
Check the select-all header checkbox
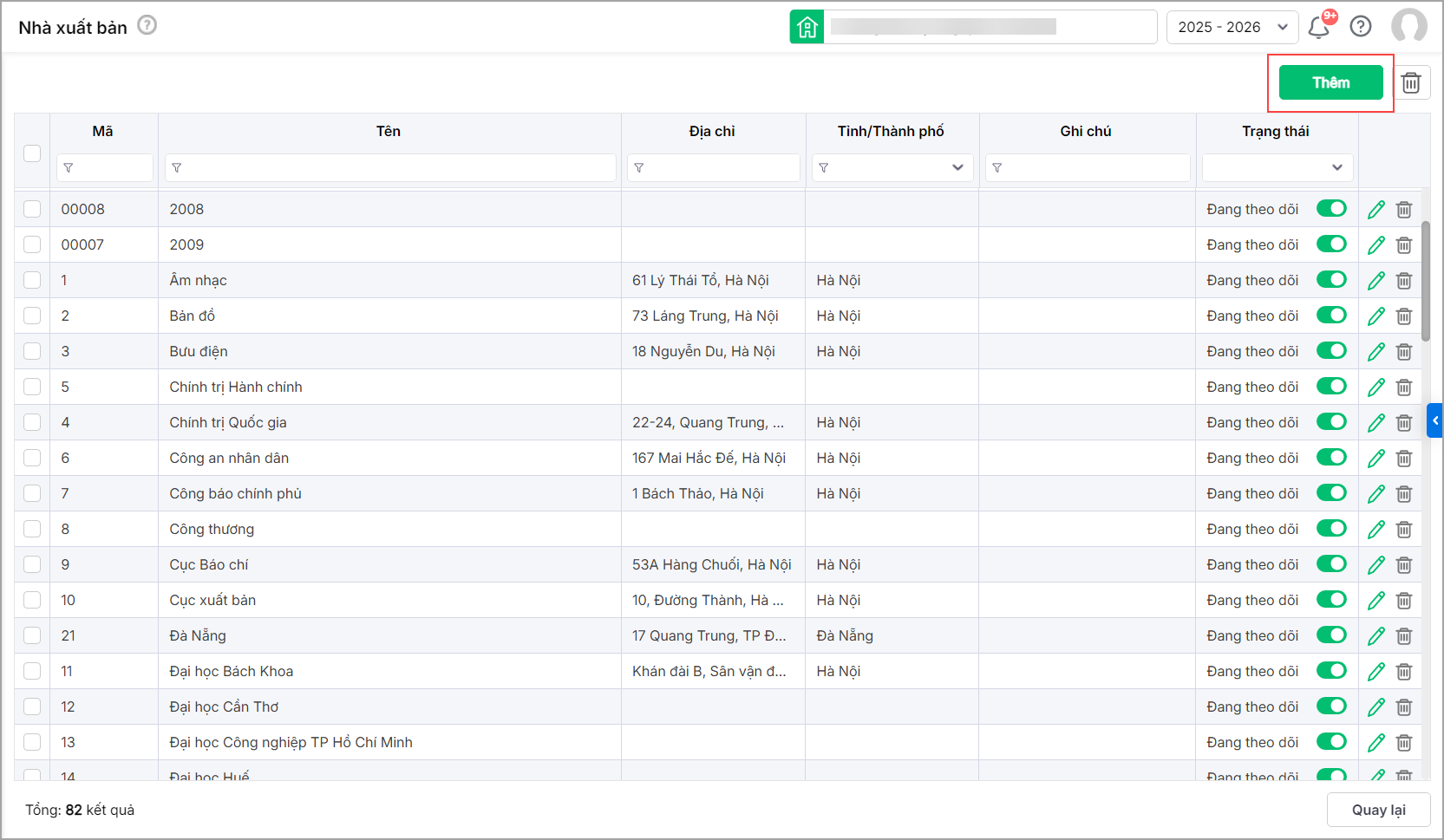pyautogui.click(x=32, y=153)
